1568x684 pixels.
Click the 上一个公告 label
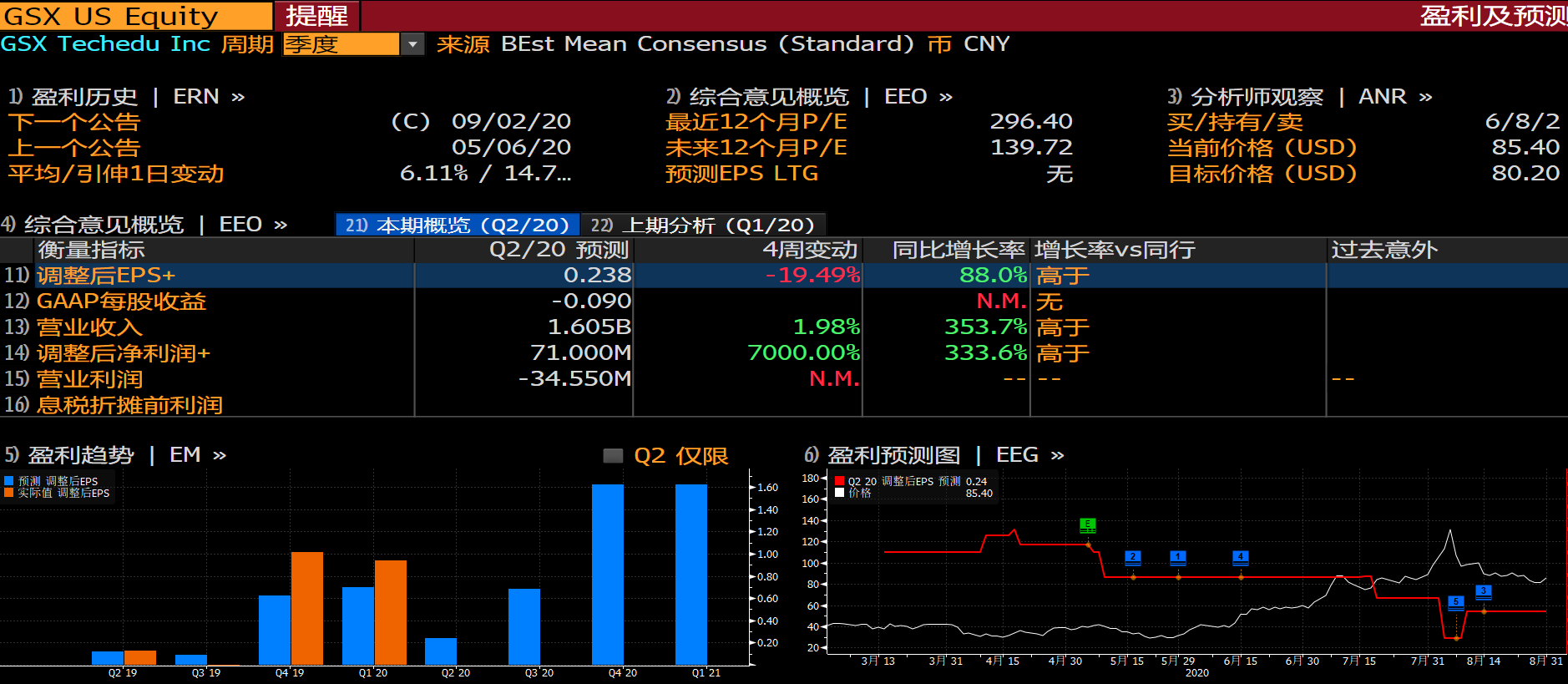[74, 148]
